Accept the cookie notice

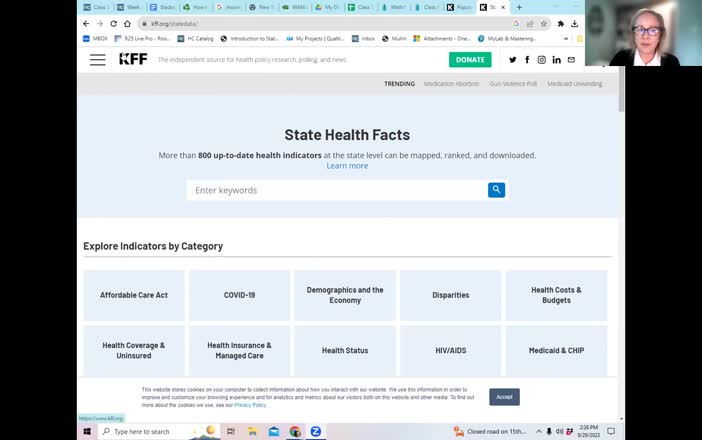(x=504, y=397)
